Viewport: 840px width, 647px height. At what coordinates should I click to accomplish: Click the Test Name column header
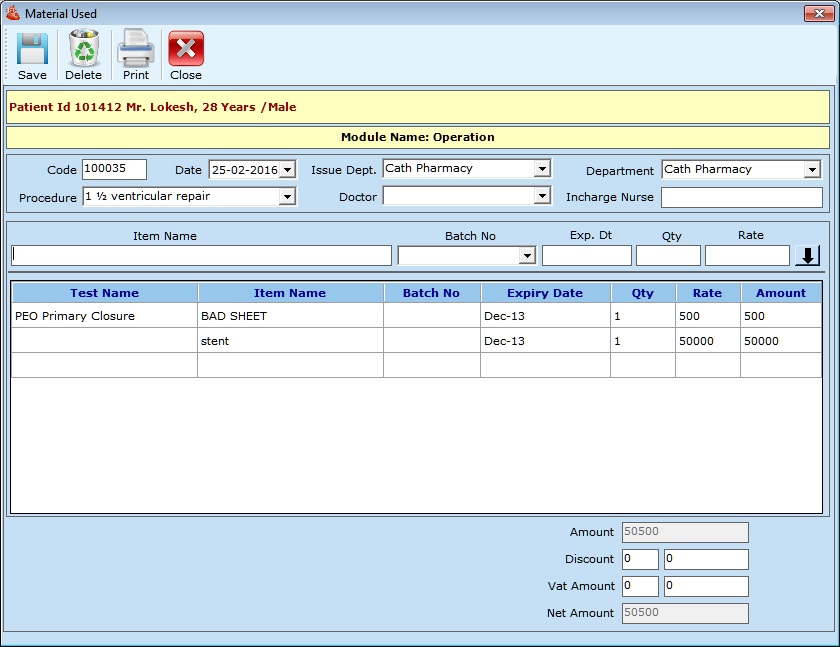click(x=104, y=293)
